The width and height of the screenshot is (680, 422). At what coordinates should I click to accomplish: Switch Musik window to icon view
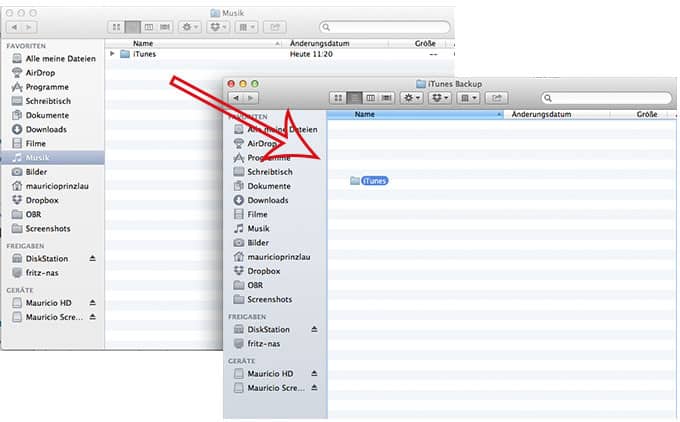116,27
